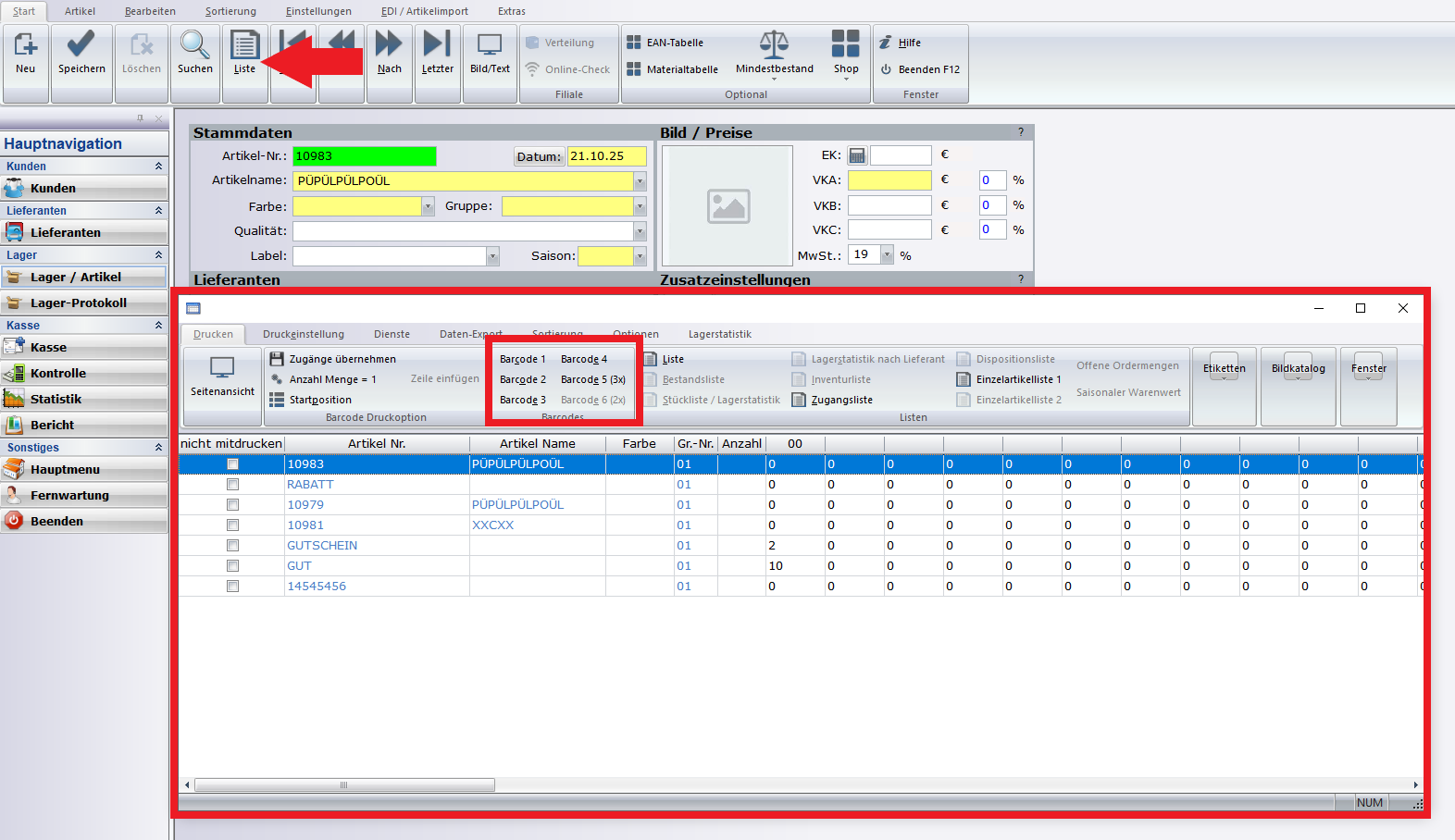1455x840 pixels.
Task: Open the Einstellungen menu
Action: click(318, 11)
